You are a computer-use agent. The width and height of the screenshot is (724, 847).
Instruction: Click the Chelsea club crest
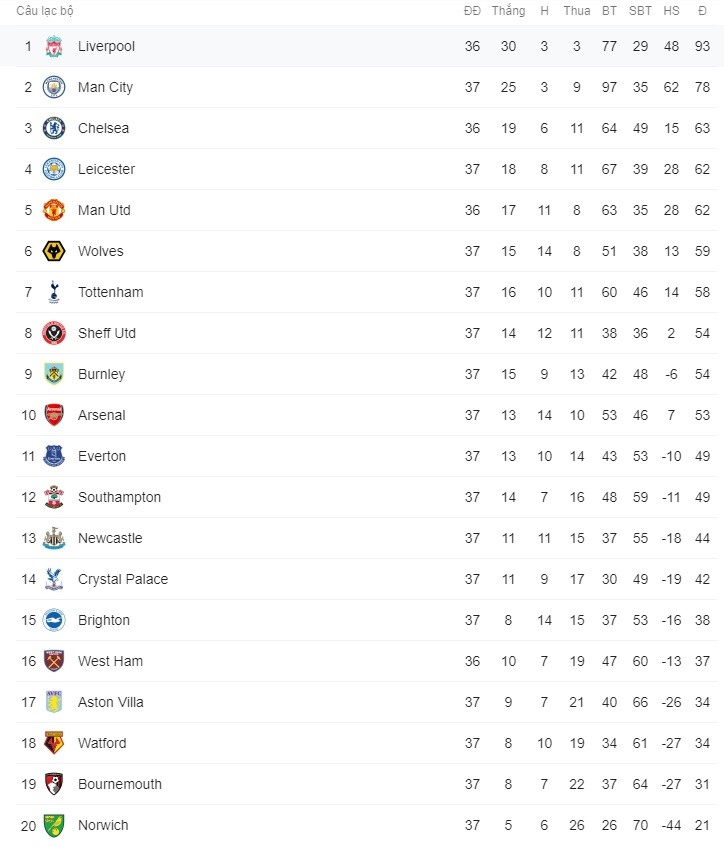pos(54,128)
